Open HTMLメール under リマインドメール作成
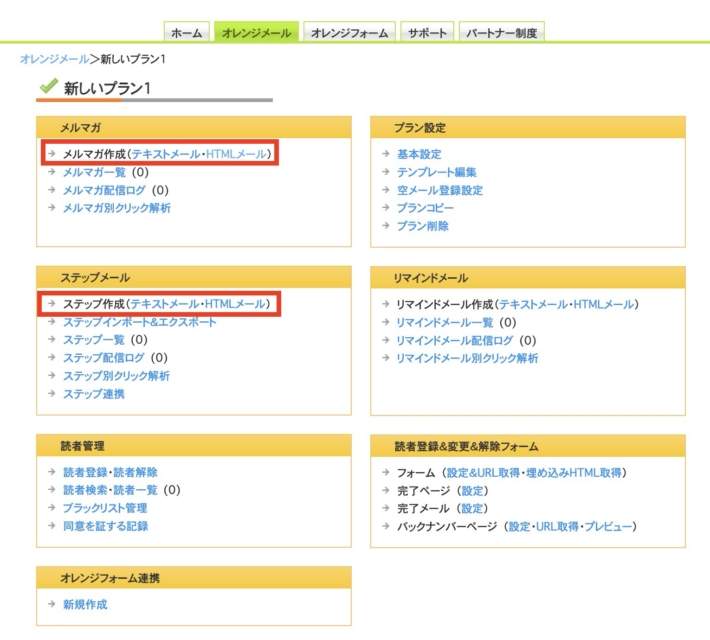Viewport: 710px width, 640px height. (x=604, y=304)
